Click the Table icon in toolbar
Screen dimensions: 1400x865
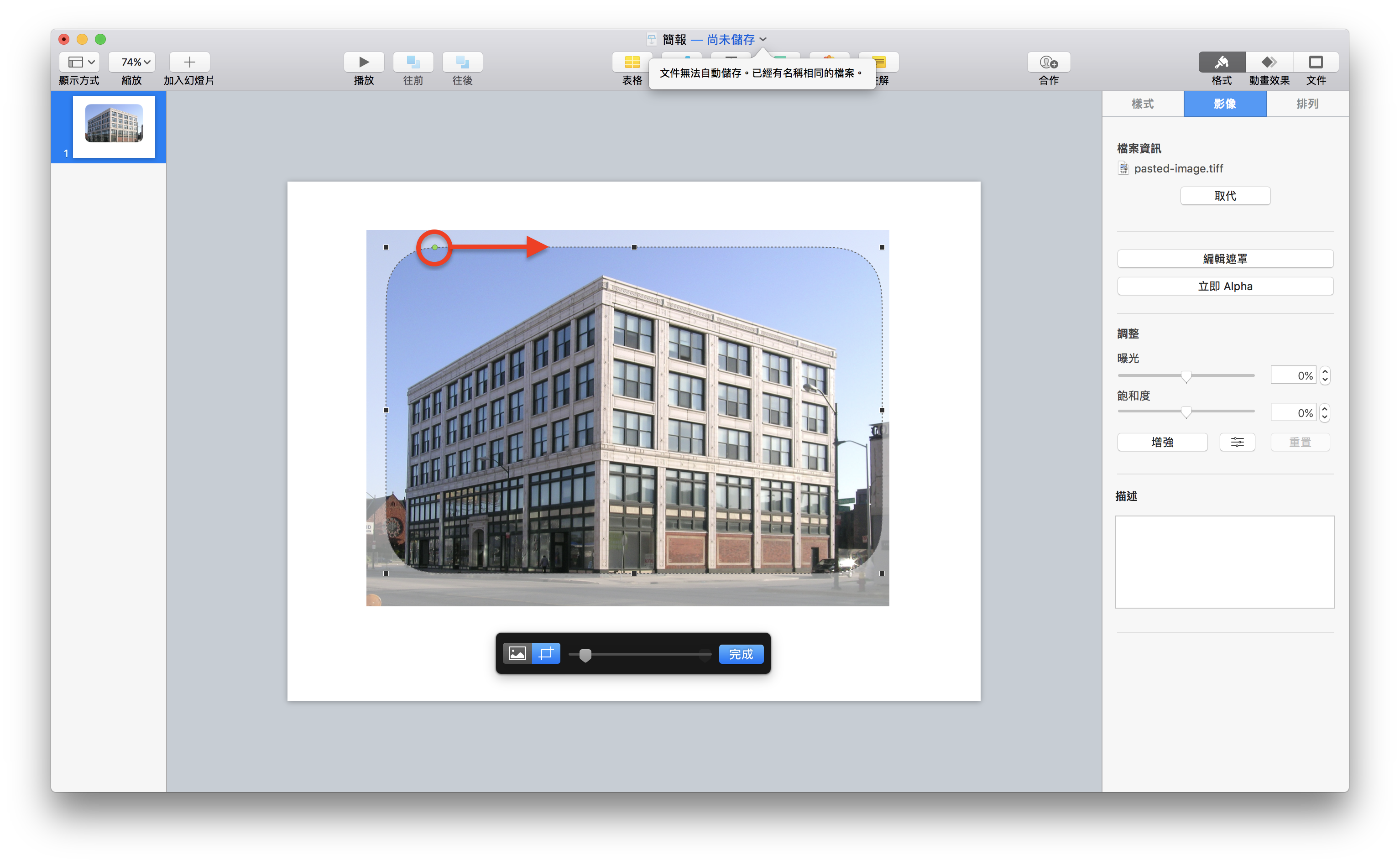(632, 62)
